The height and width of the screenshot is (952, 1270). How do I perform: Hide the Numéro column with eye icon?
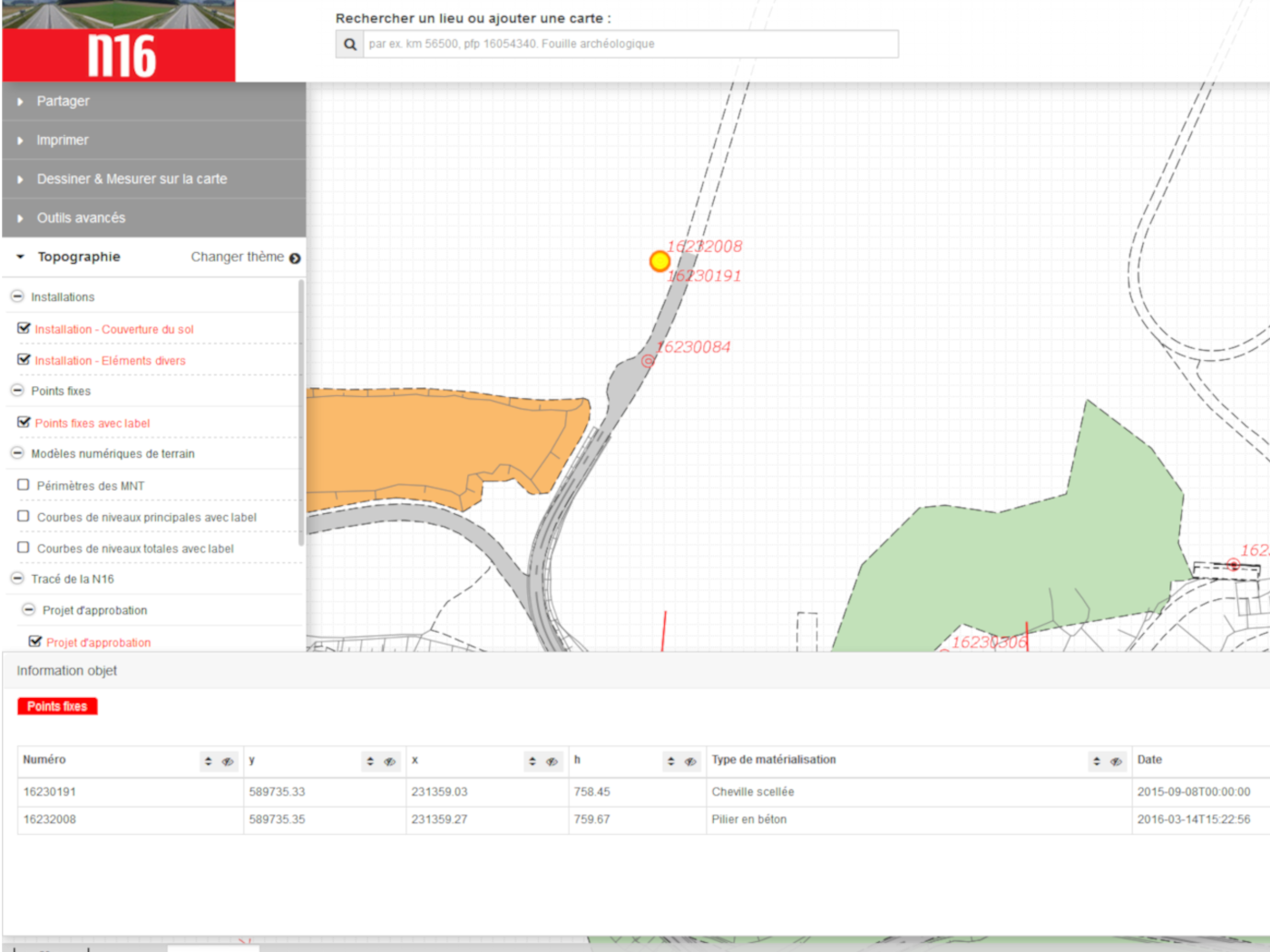coord(228,762)
